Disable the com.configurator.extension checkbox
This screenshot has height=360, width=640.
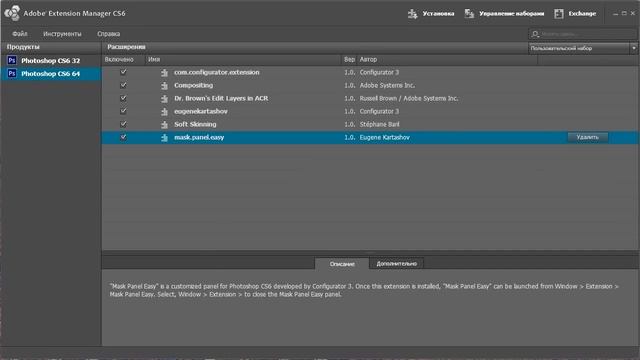pos(123,72)
